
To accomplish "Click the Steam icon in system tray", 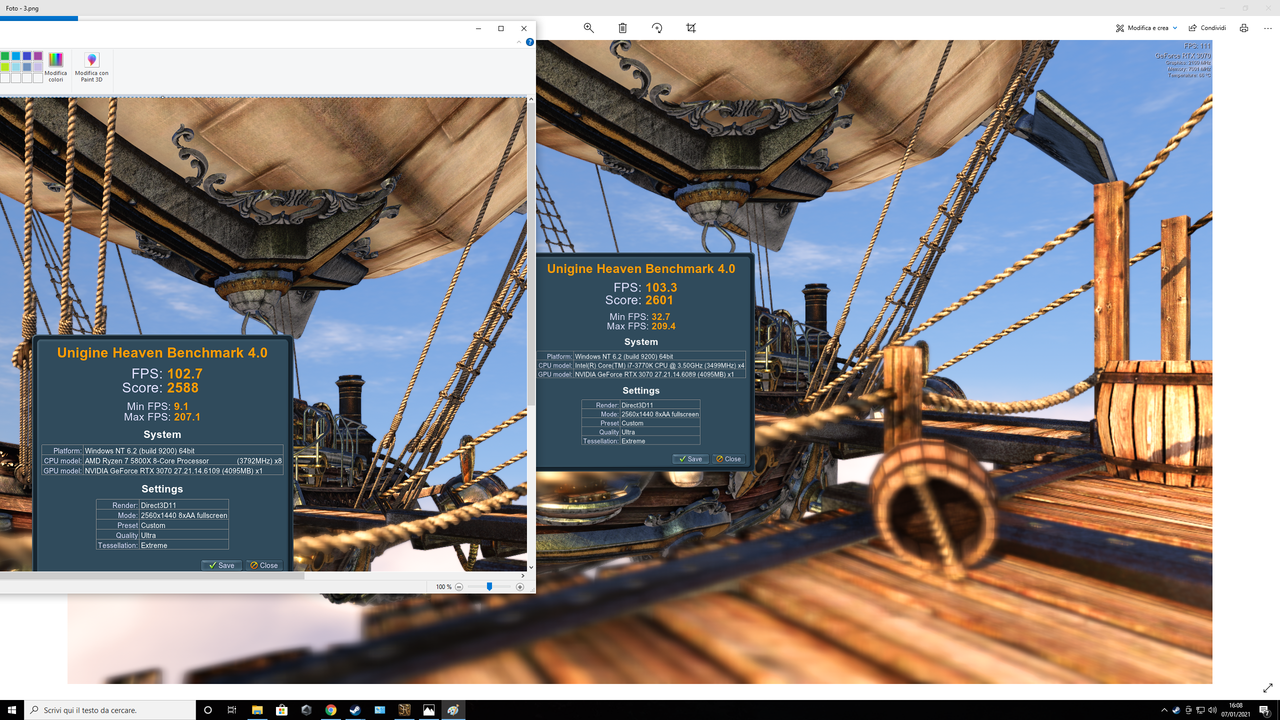I will (x=1177, y=710).
